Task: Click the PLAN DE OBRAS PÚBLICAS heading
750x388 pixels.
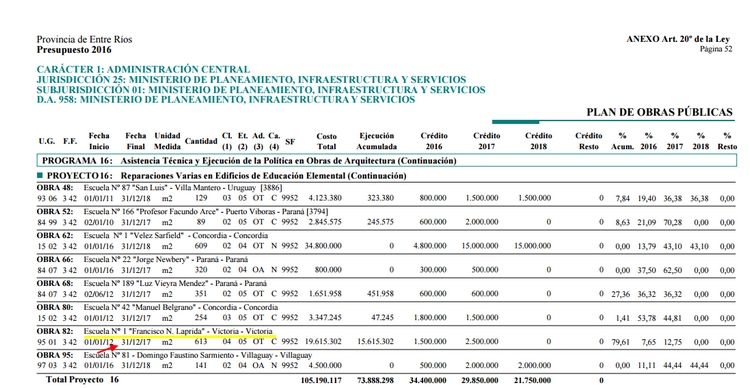Action: pyautogui.click(x=659, y=112)
